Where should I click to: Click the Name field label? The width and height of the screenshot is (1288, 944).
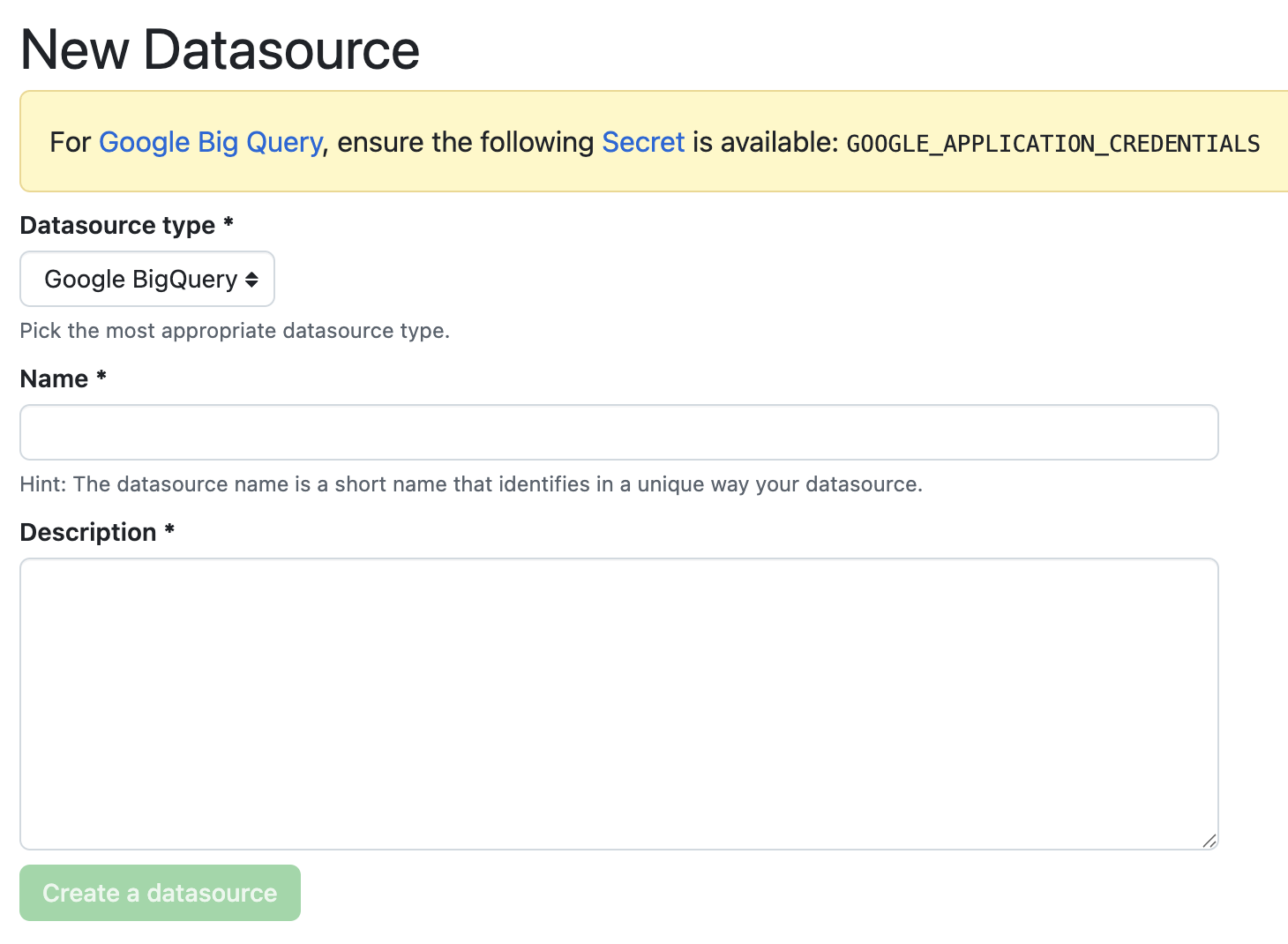click(x=63, y=378)
